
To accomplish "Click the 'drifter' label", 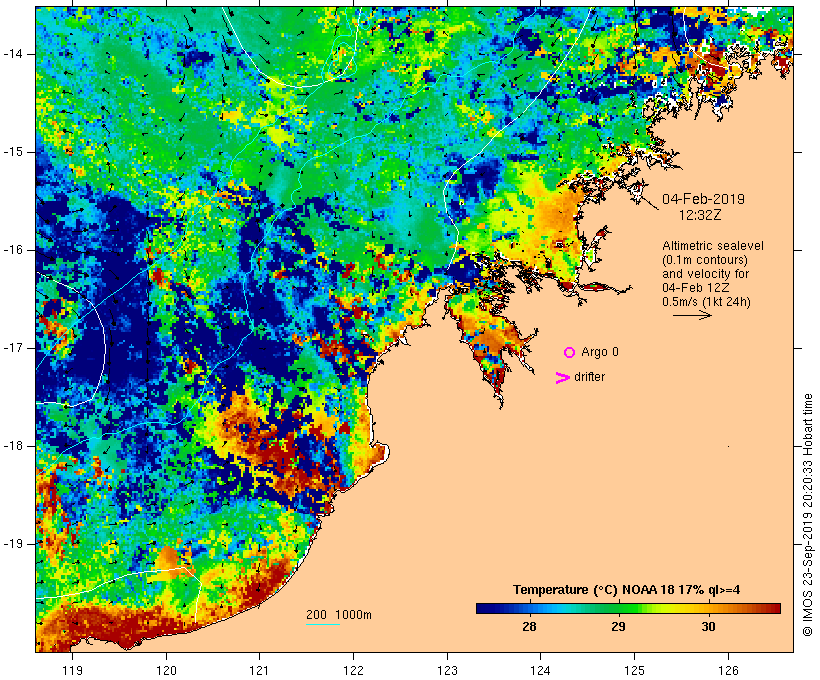I will pyautogui.click(x=589, y=377).
